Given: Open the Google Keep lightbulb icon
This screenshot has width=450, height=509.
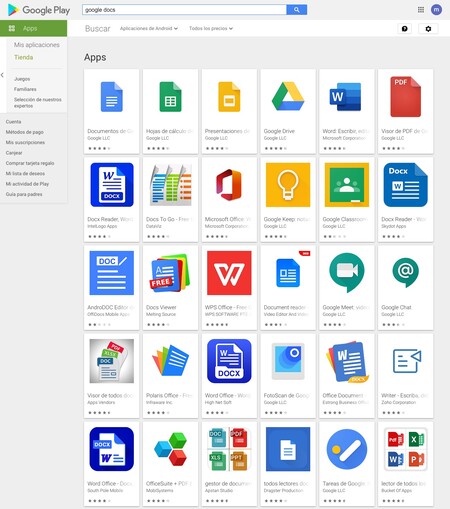Looking at the screenshot, I should pyautogui.click(x=288, y=185).
